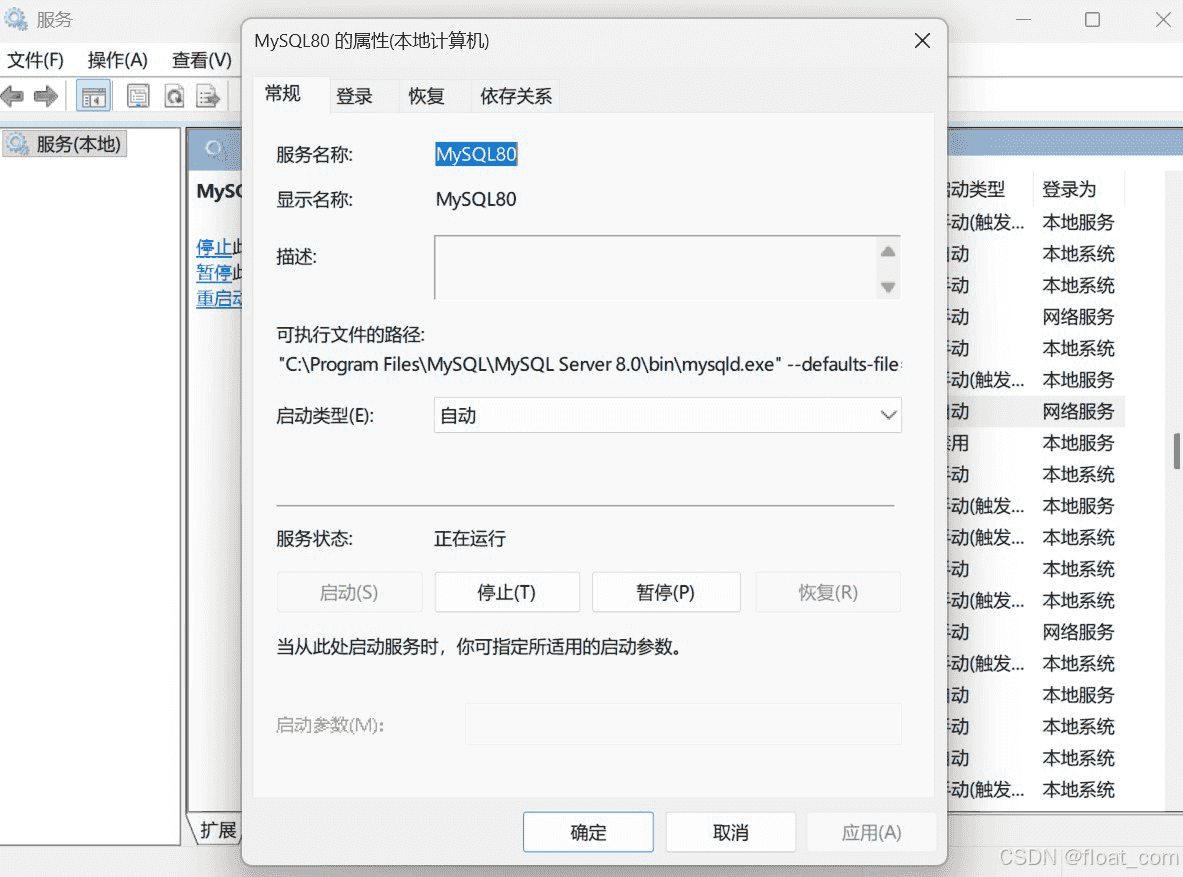Open the 启动类型 dropdown

click(x=668, y=415)
